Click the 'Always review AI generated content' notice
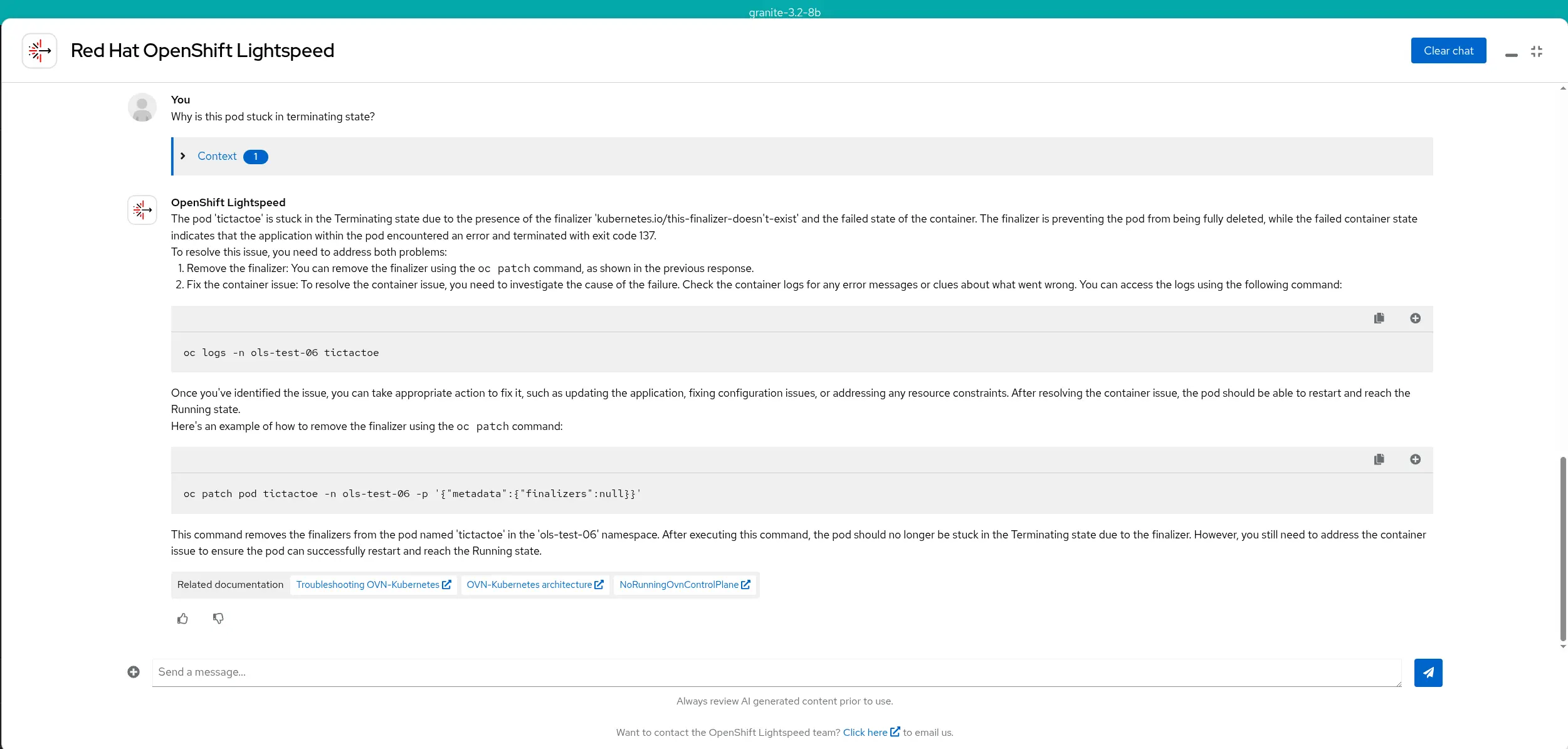Viewport: 1568px width, 749px height. pos(784,701)
